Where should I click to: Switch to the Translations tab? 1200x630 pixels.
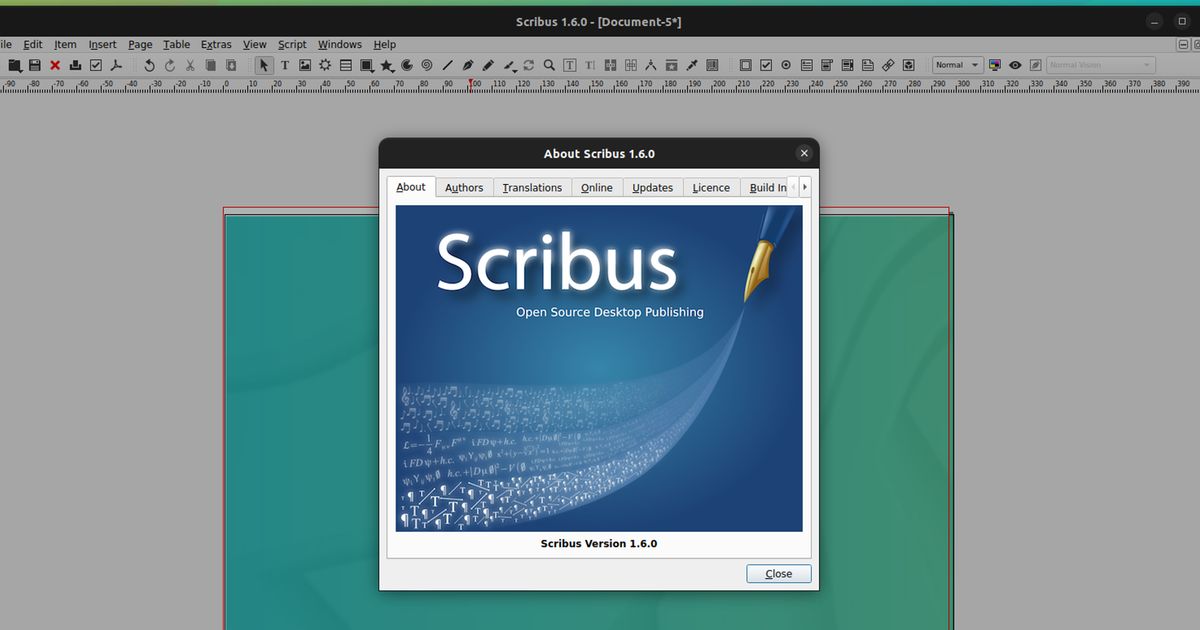tap(532, 187)
